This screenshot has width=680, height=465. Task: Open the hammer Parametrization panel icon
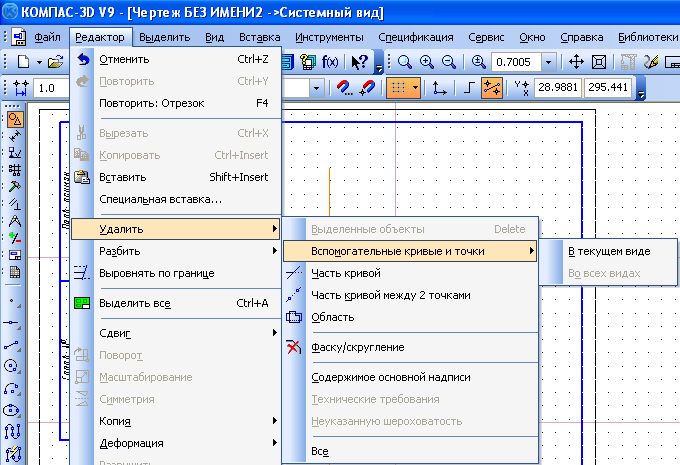pos(15,187)
